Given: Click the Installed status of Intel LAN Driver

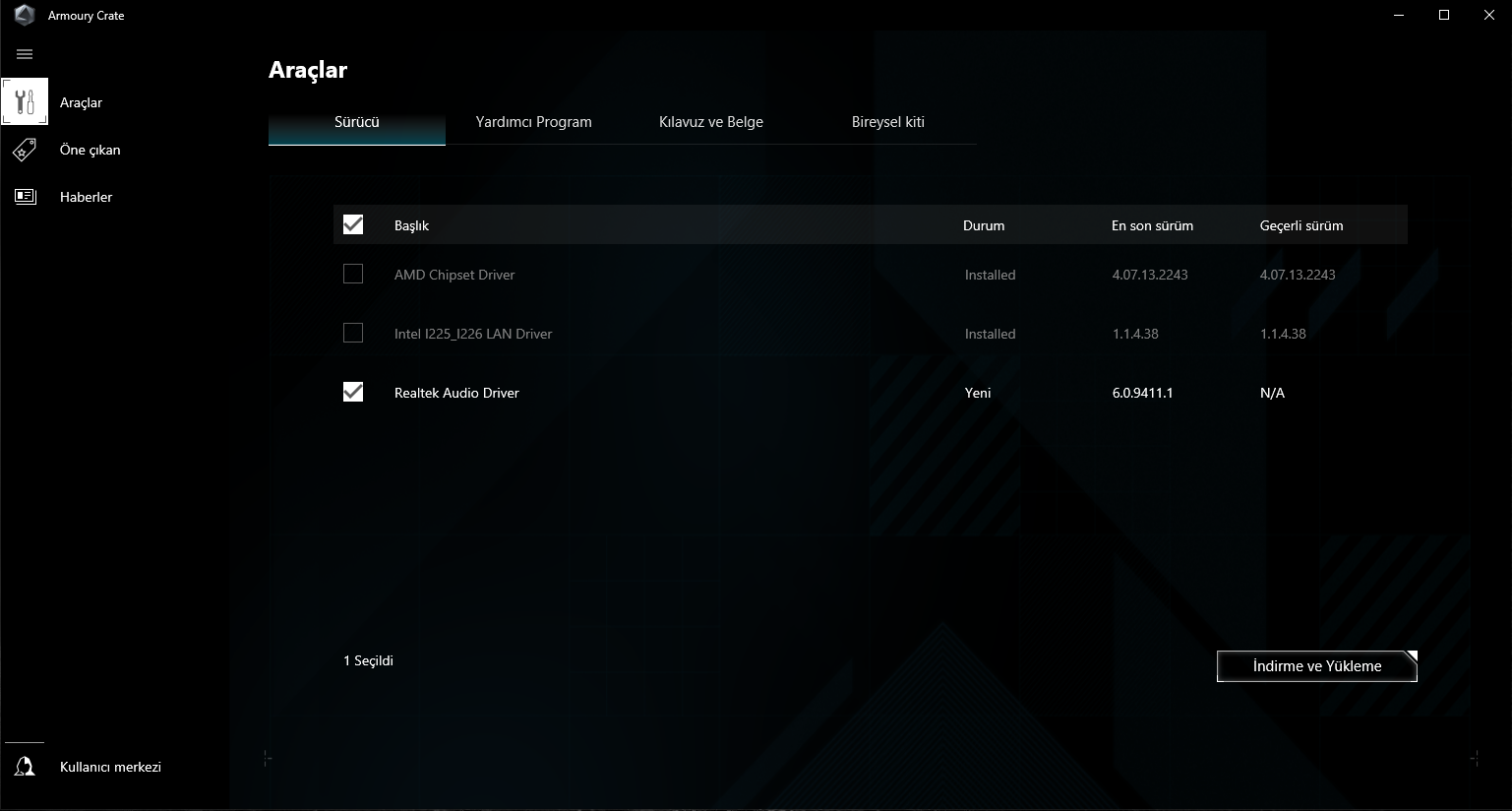Looking at the screenshot, I should 990,334.
